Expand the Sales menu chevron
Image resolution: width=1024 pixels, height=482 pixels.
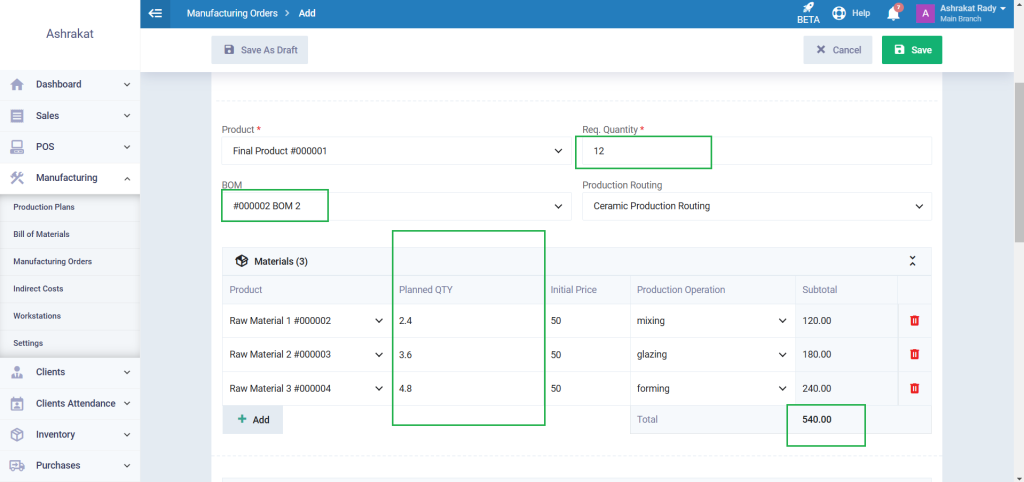click(x=127, y=116)
